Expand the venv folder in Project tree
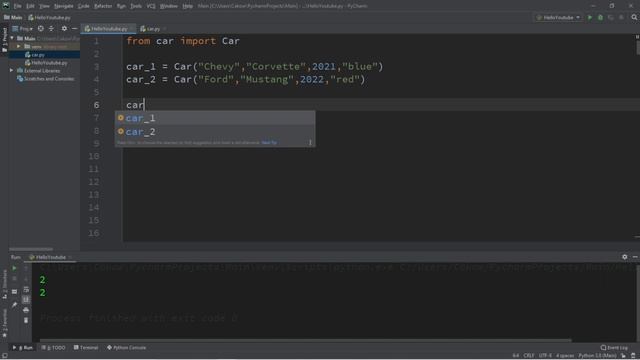 (19, 47)
